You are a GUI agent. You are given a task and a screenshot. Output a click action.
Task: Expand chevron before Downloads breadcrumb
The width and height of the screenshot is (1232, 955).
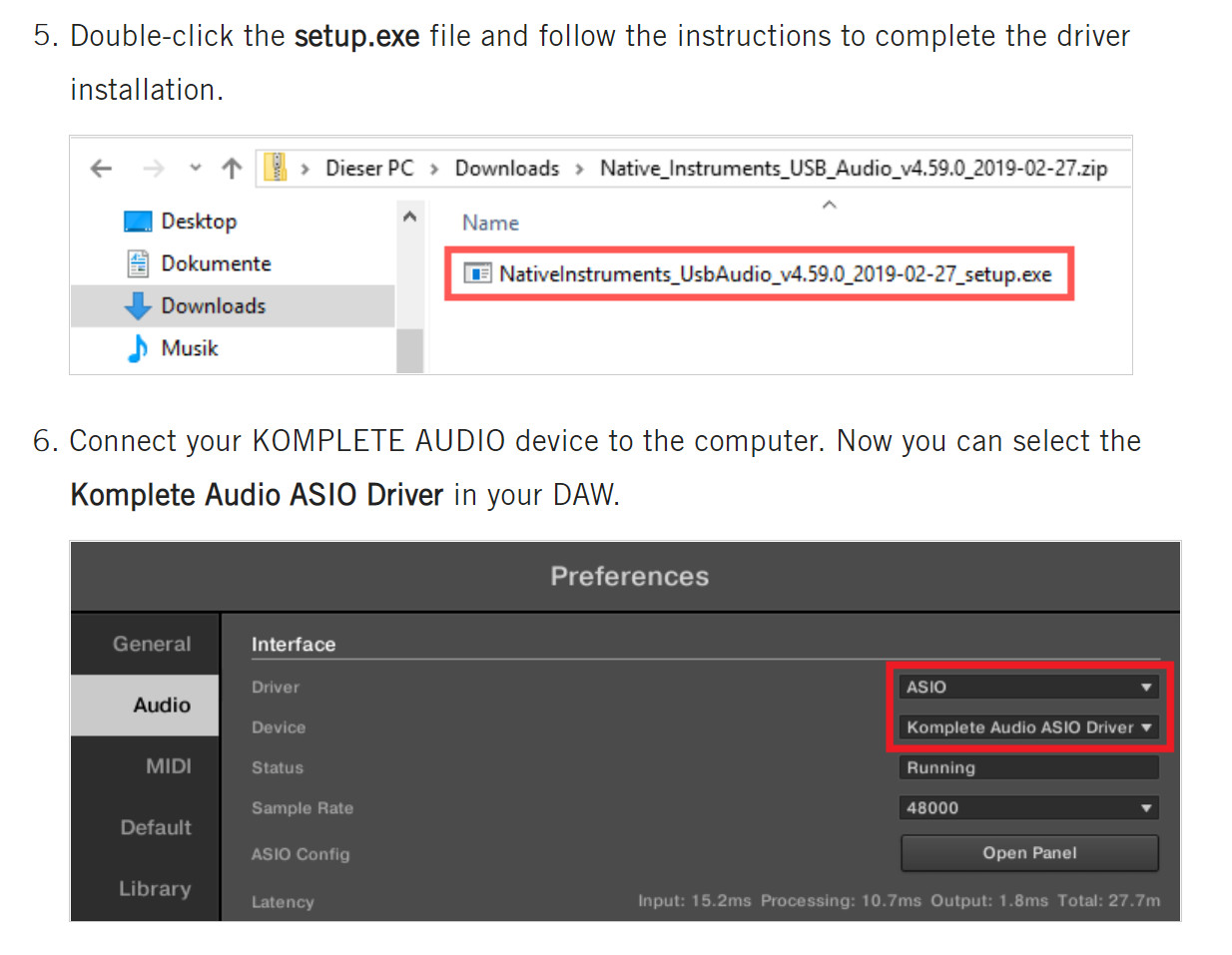pos(434,169)
